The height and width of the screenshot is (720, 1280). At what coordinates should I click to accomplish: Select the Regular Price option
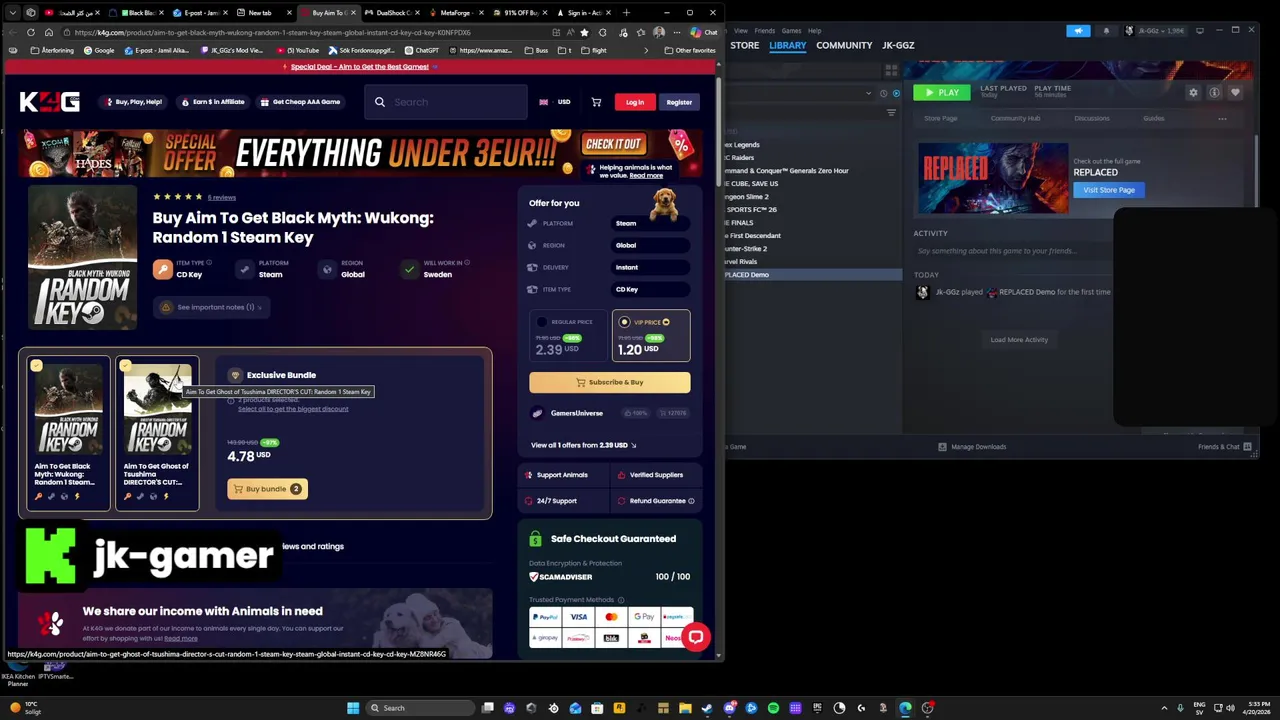point(569,336)
